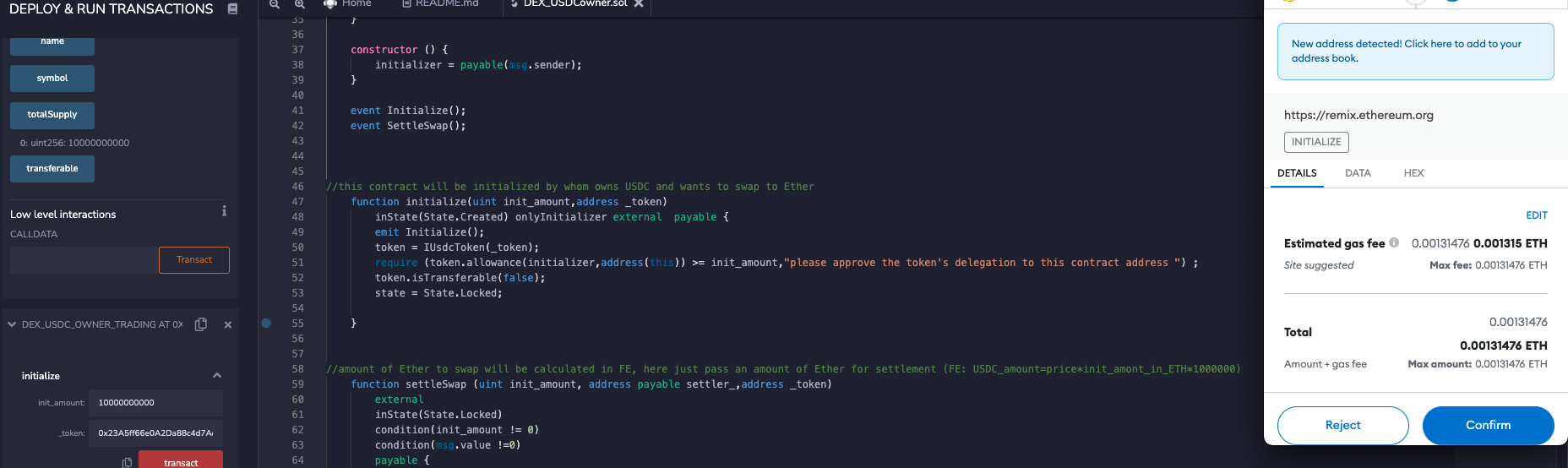Open the documentation book icon beside Deploy & Run Transactions
The width and height of the screenshot is (1568, 468).
232,8
